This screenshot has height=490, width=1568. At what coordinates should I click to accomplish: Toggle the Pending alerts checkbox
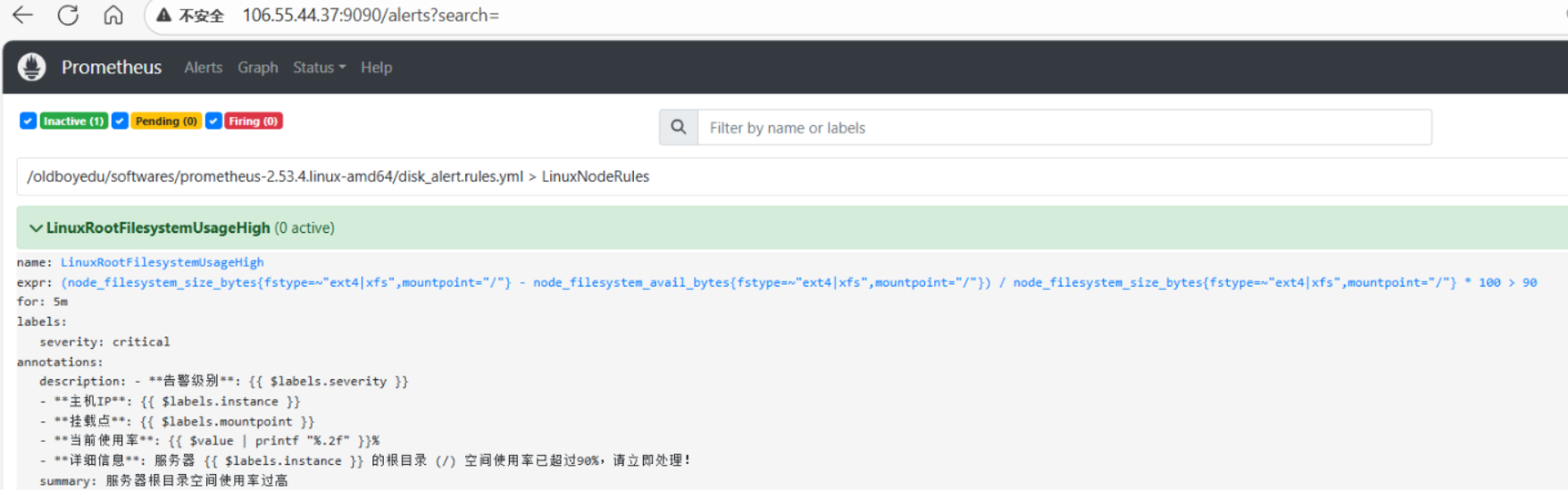tap(120, 120)
